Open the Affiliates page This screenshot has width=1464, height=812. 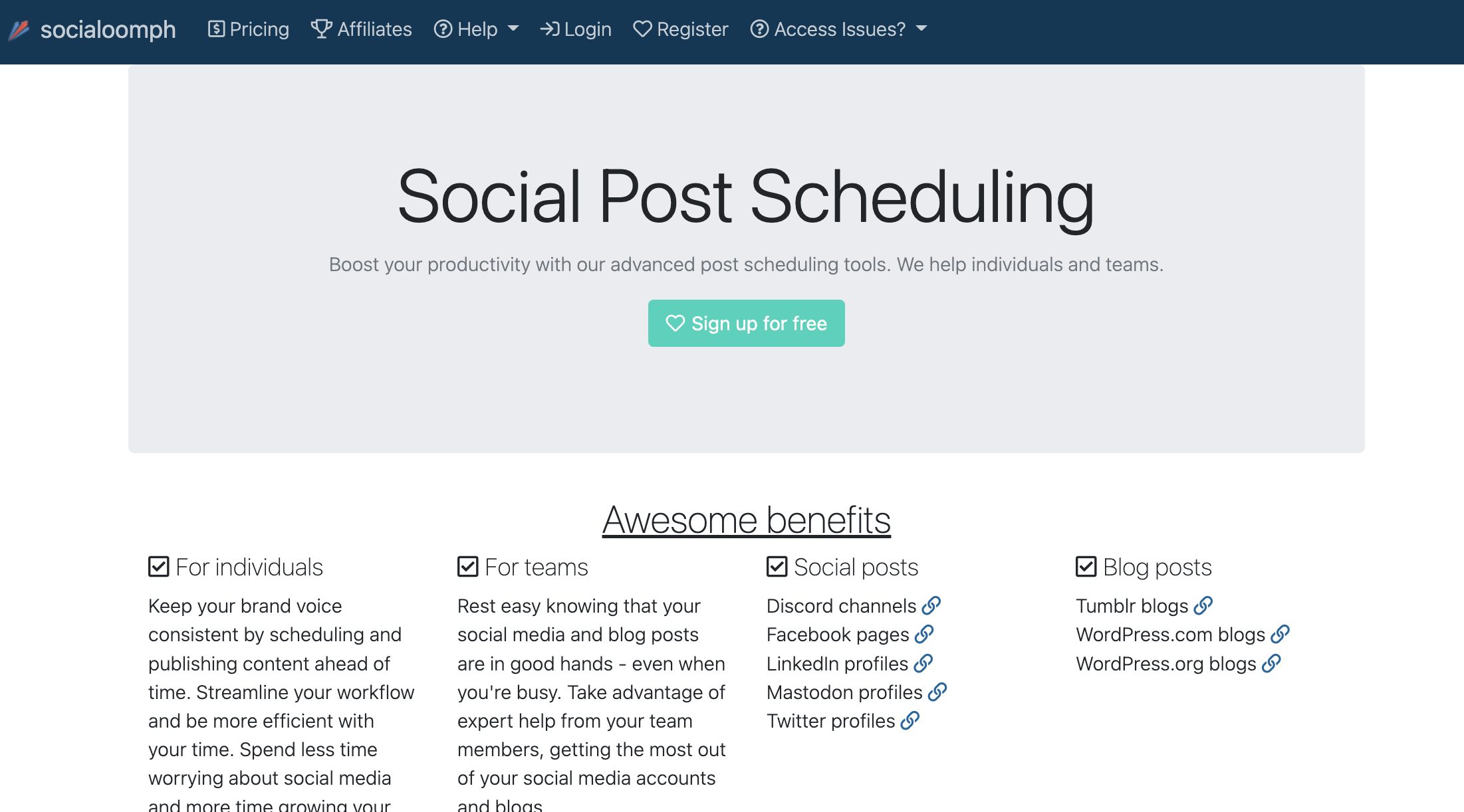point(362,29)
